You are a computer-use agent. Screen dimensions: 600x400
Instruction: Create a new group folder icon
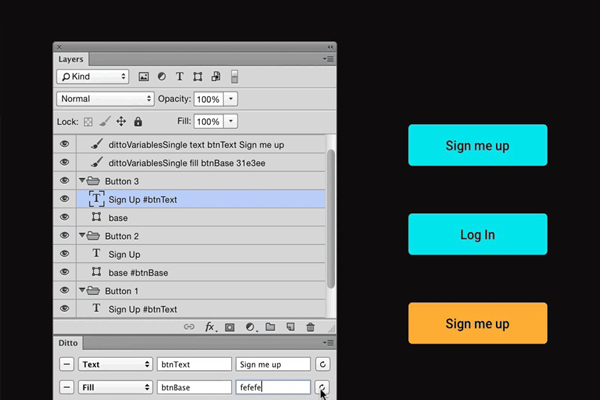(x=271, y=327)
